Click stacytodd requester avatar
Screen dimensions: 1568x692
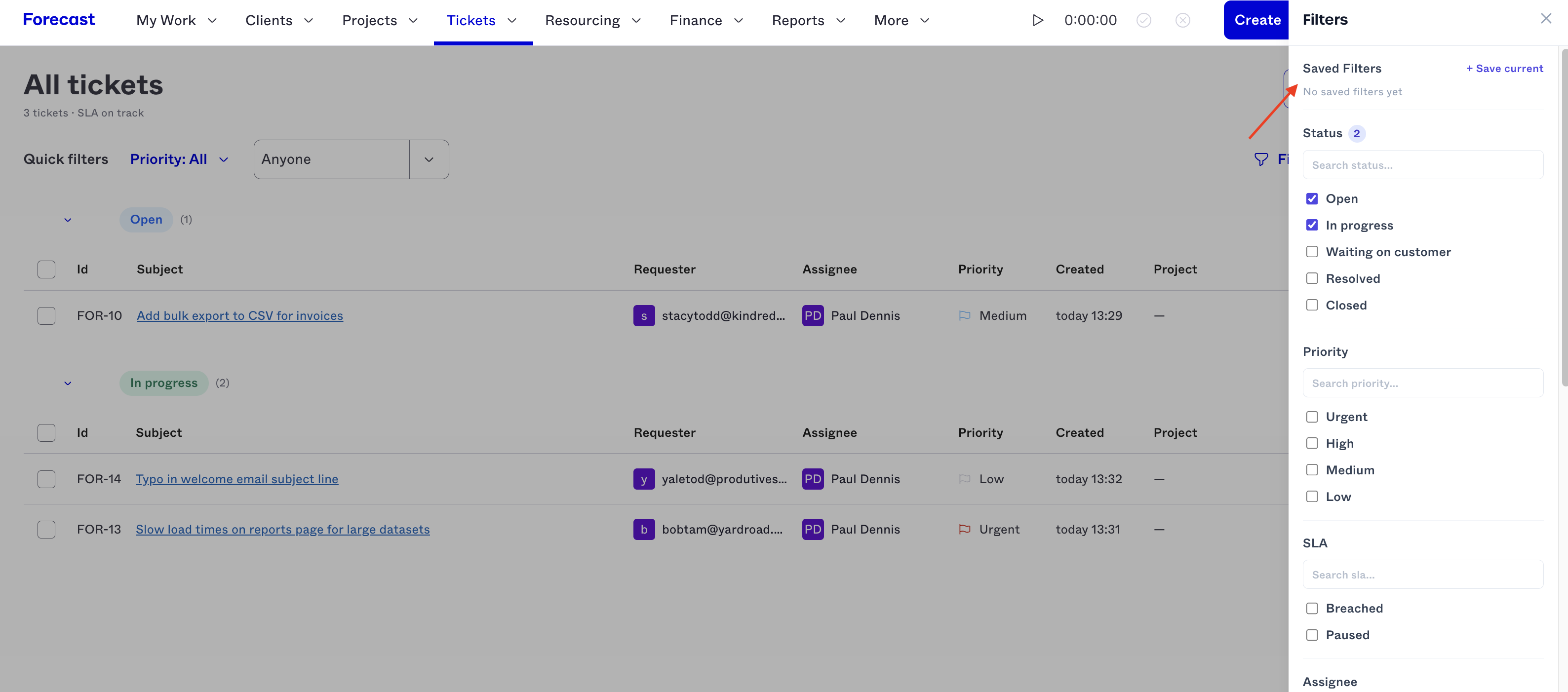click(644, 315)
